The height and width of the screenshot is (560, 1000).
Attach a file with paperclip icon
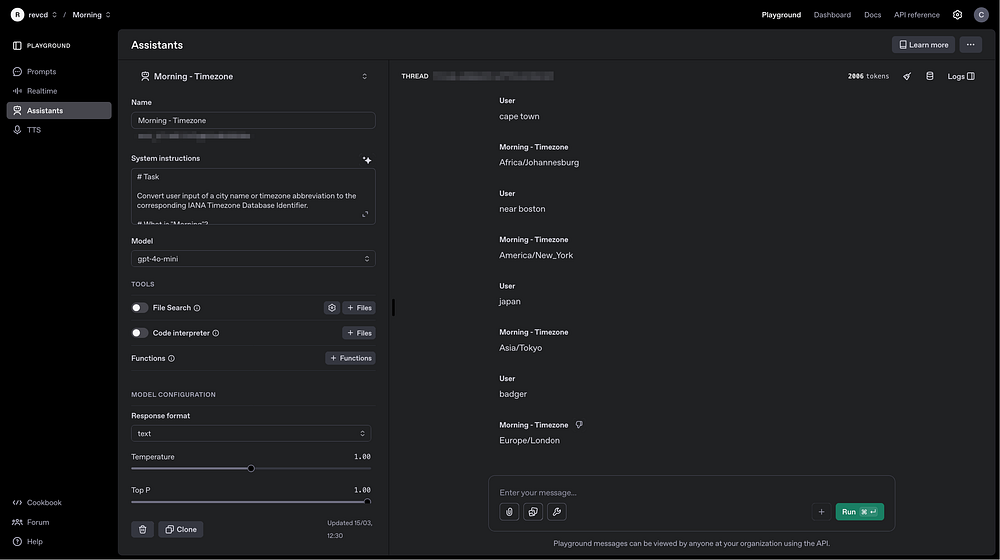[x=509, y=512]
